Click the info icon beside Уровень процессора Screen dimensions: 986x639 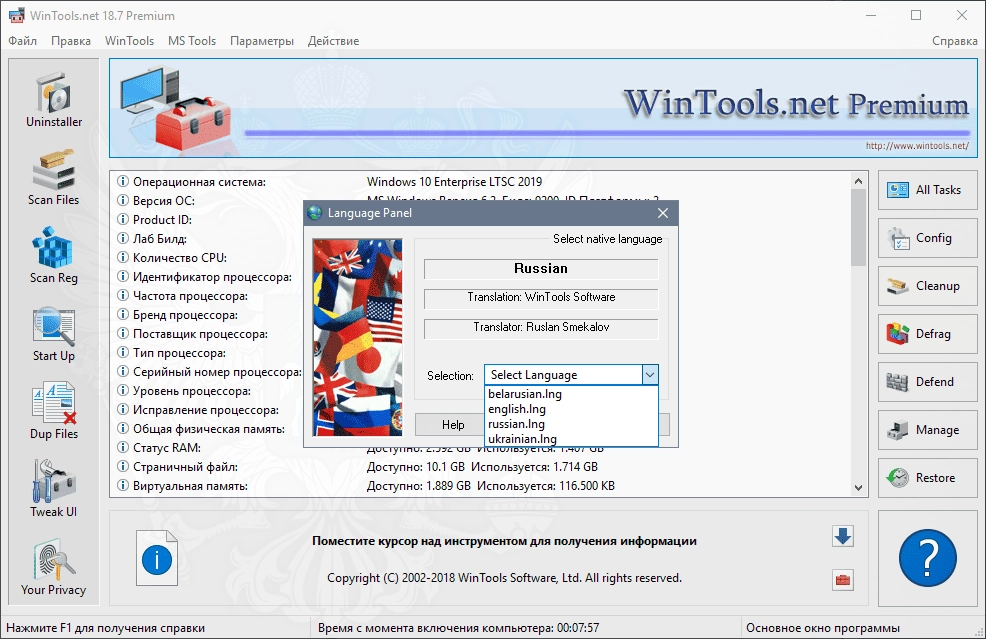coord(123,391)
